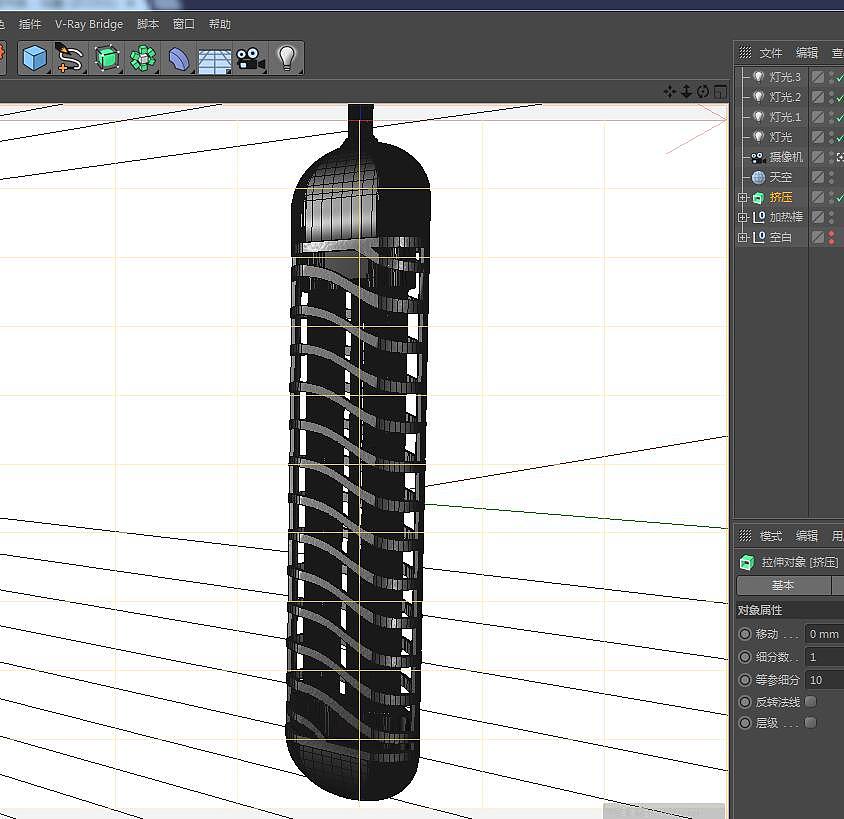Click the 移动 0 mm value field

pyautogui.click(x=823, y=633)
